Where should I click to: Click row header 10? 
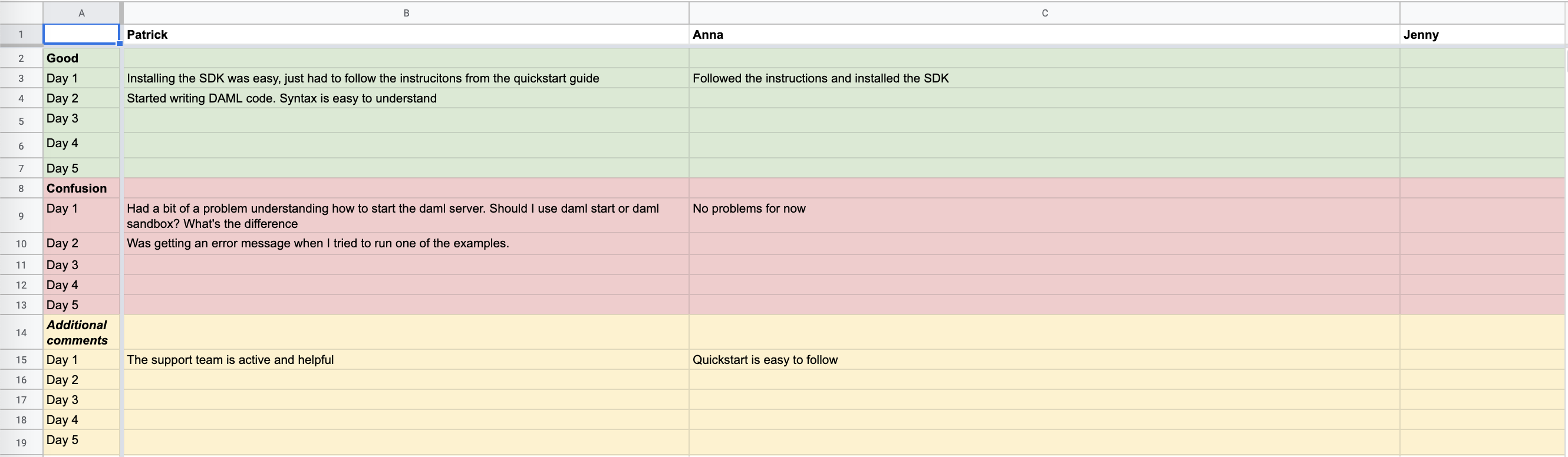tap(21, 243)
